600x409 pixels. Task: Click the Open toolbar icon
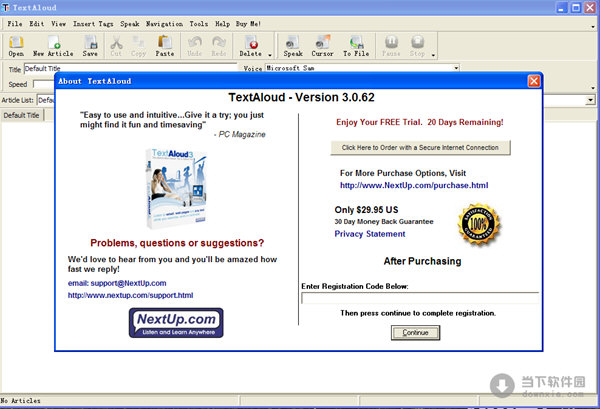[16, 46]
